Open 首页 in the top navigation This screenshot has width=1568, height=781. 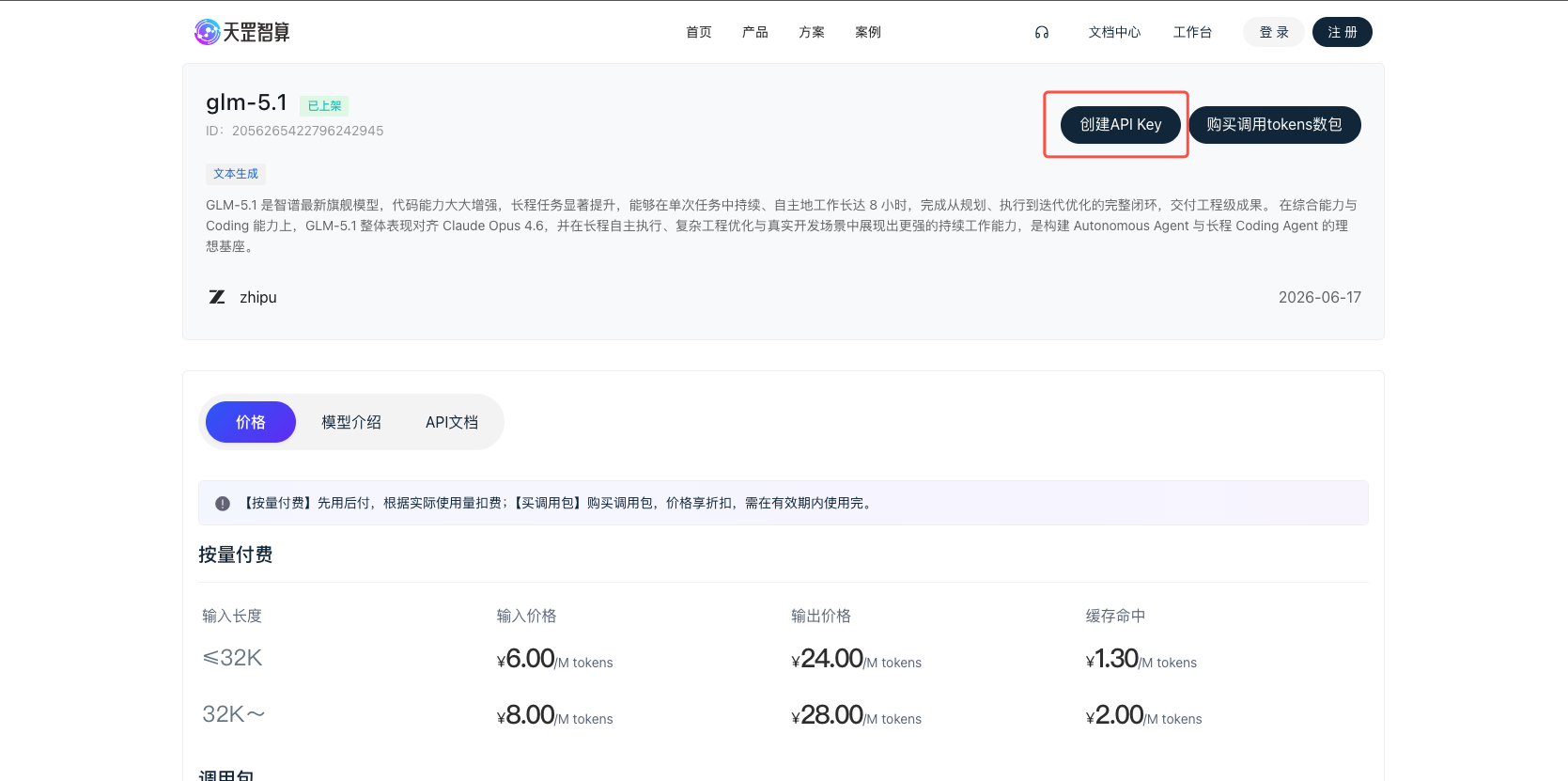click(699, 32)
